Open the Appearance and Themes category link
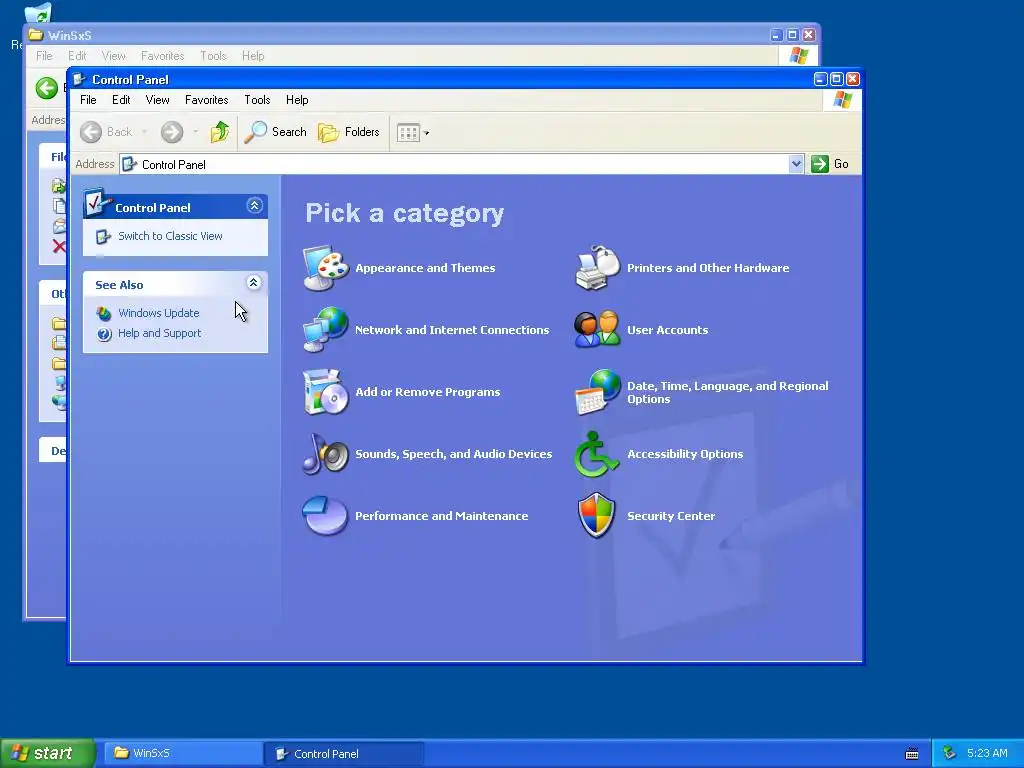This screenshot has height=768, width=1024. click(x=425, y=268)
